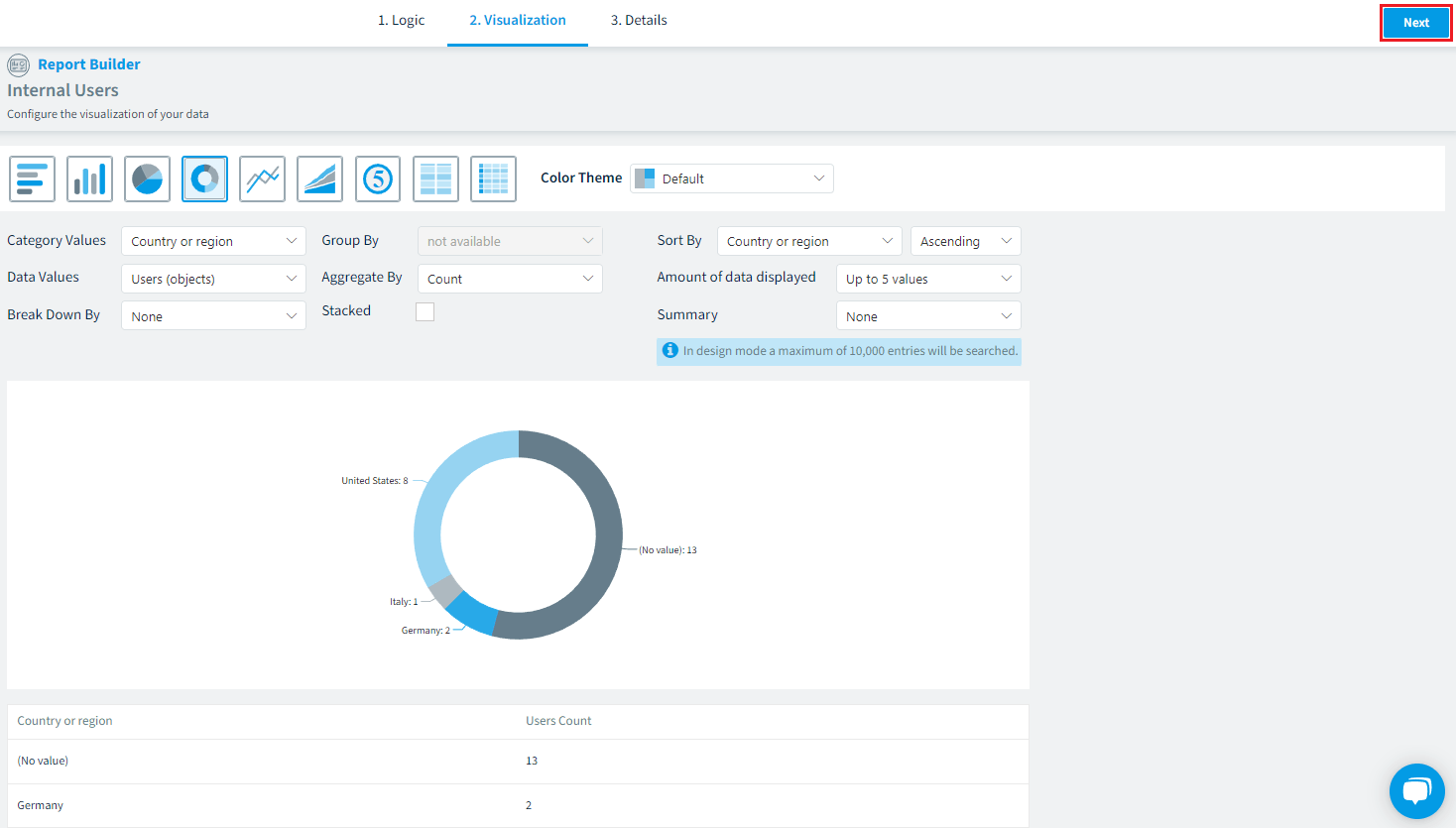1456x828 pixels.
Task: Switch to the table view icon
Action: (435, 178)
